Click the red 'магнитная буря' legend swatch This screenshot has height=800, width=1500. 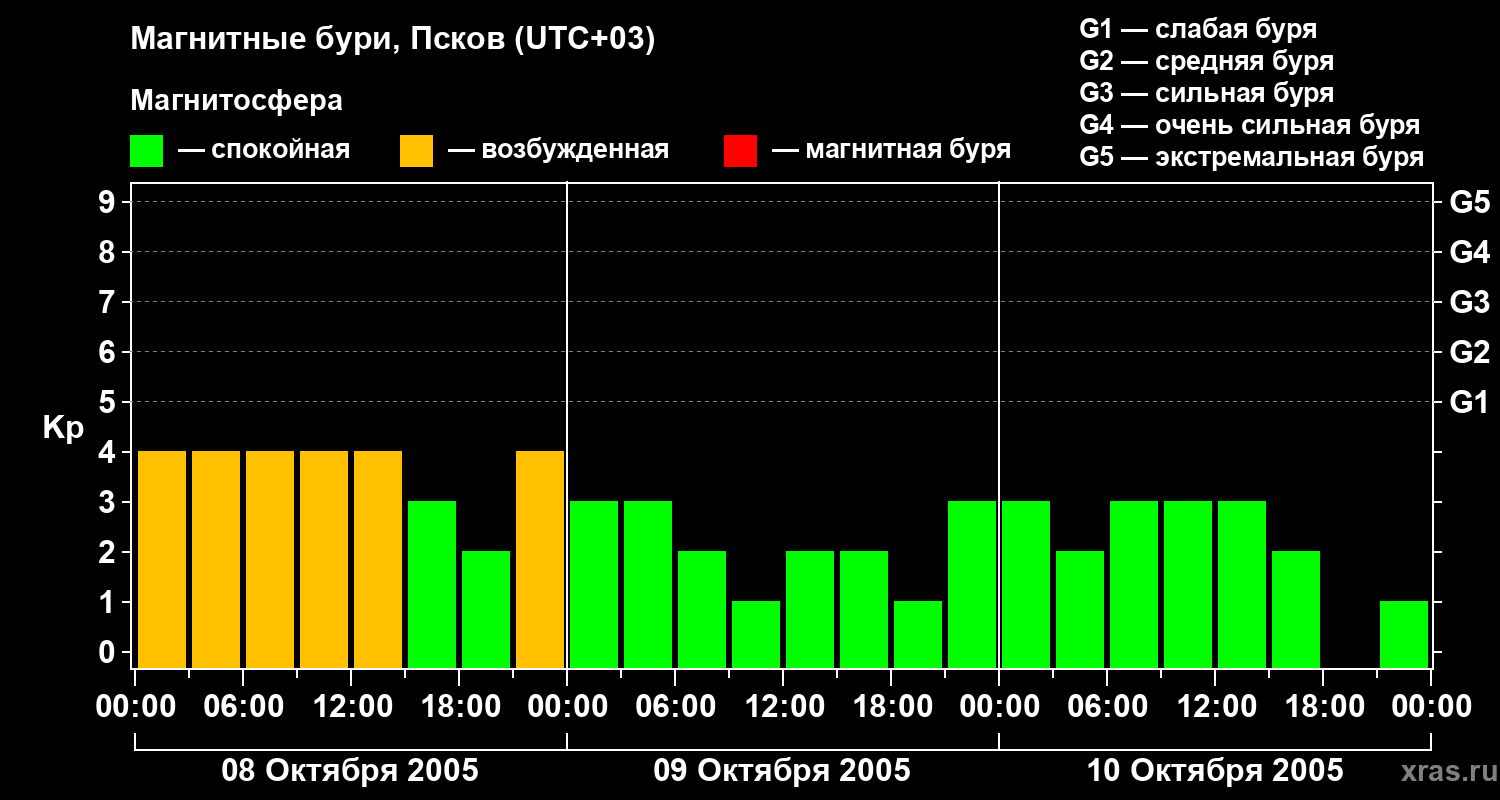740,150
